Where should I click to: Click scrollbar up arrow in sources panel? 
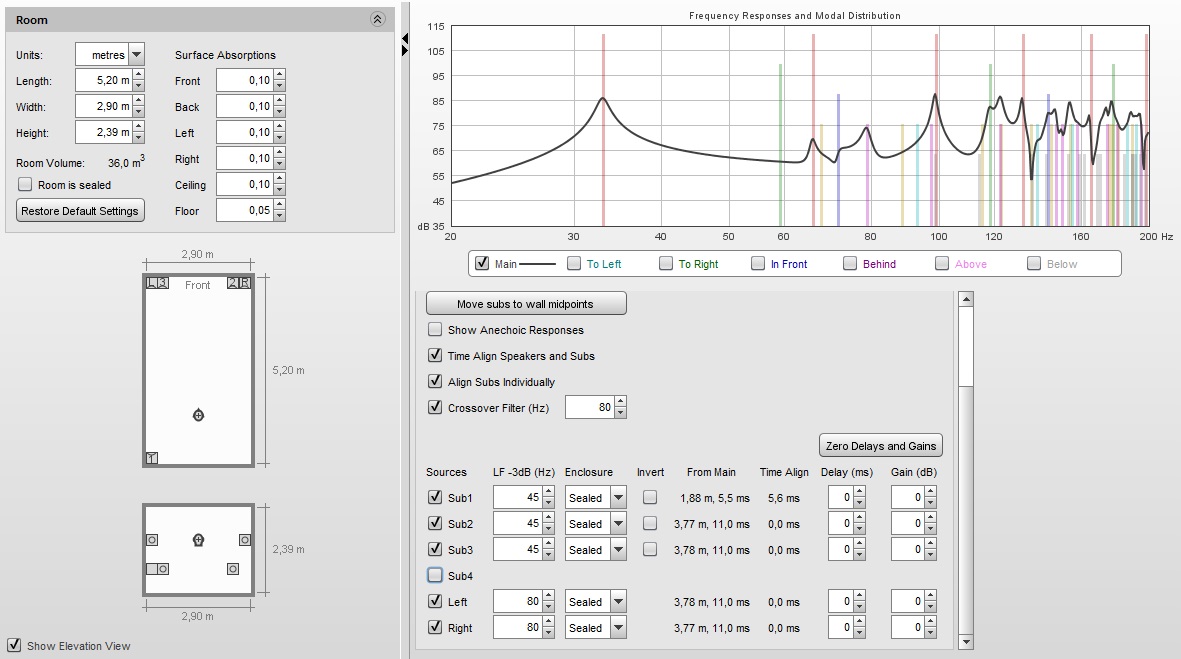point(966,299)
